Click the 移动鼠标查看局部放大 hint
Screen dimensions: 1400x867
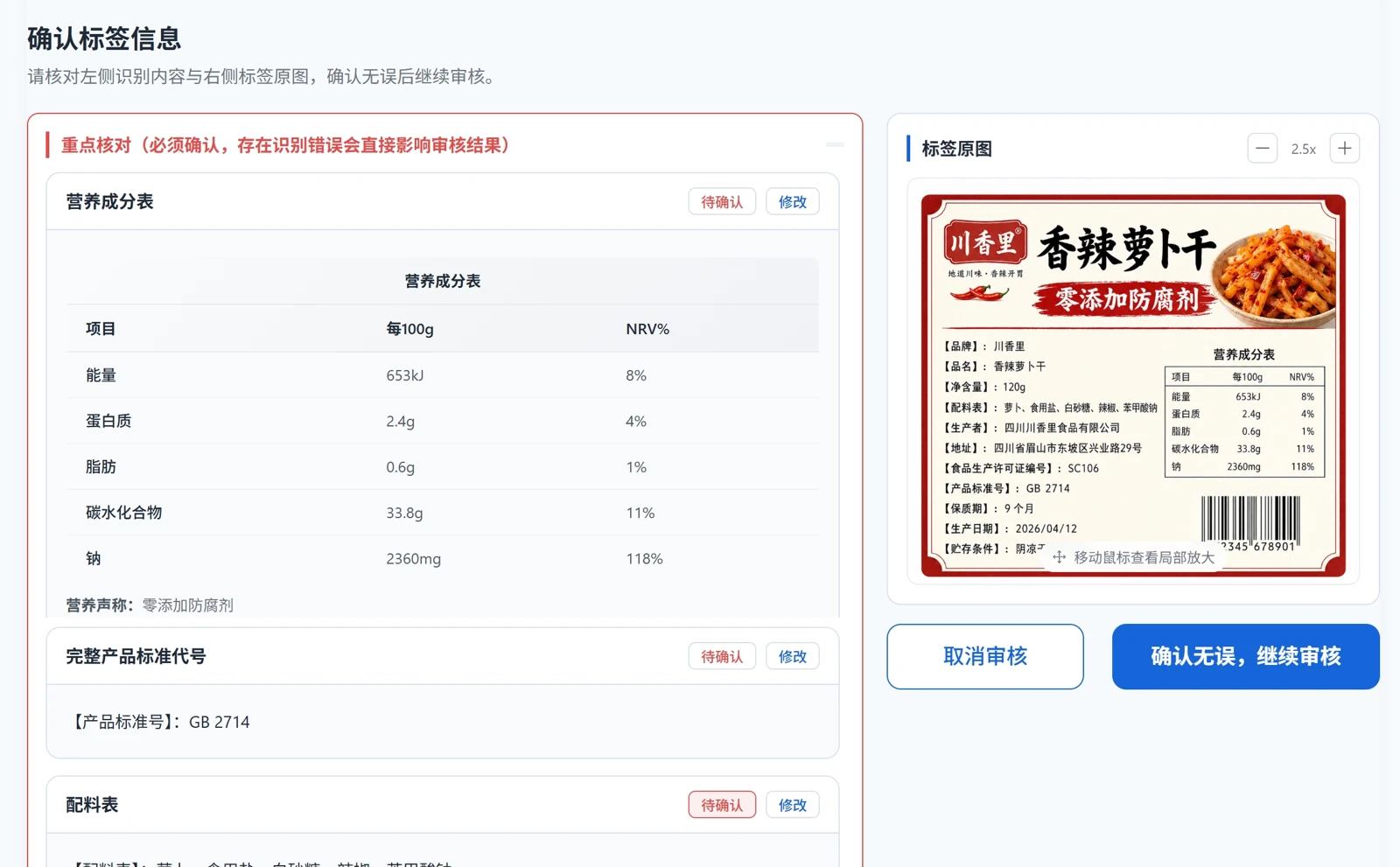tap(1133, 557)
